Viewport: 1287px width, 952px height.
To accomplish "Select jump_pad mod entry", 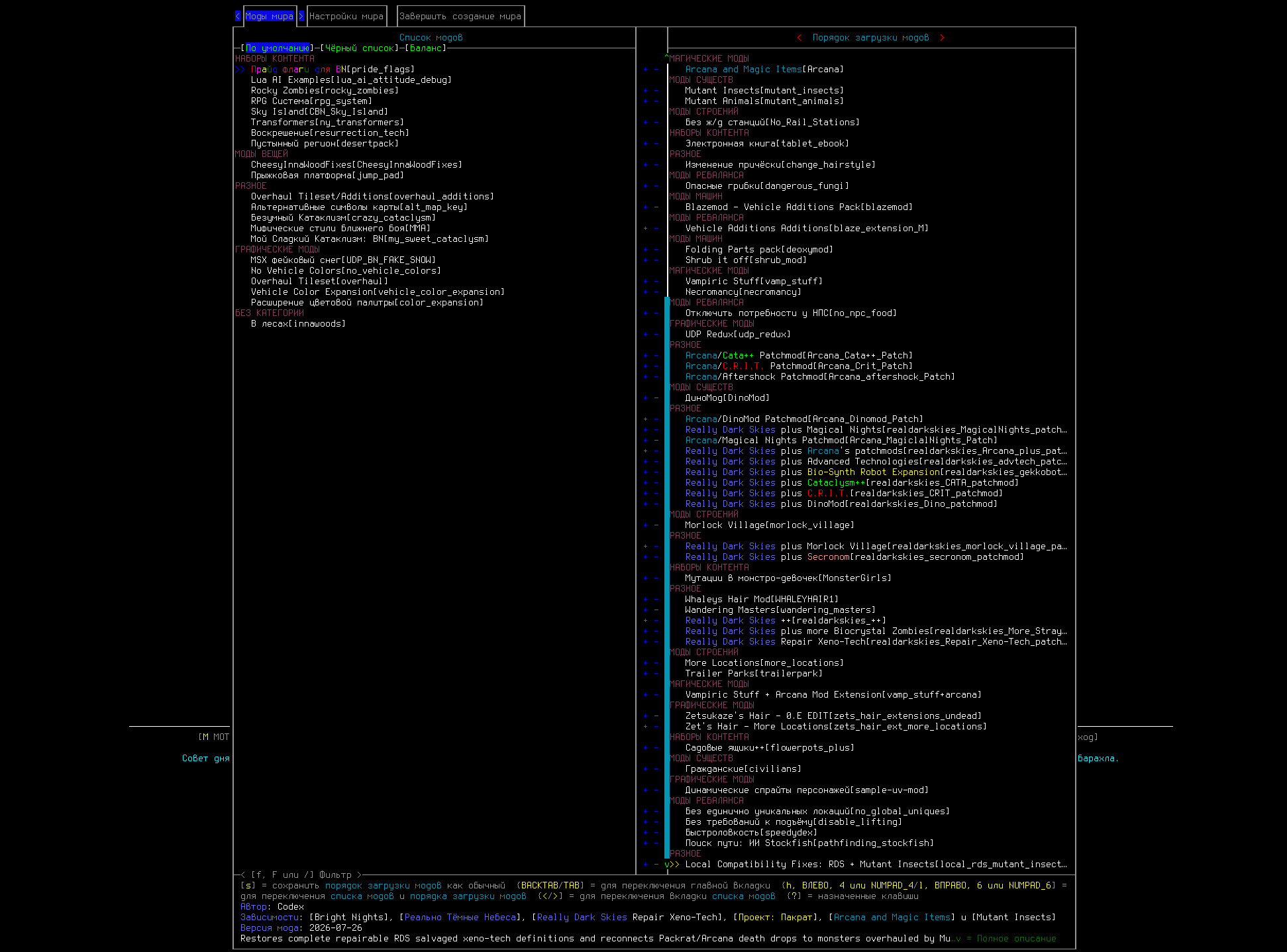I will point(328,176).
